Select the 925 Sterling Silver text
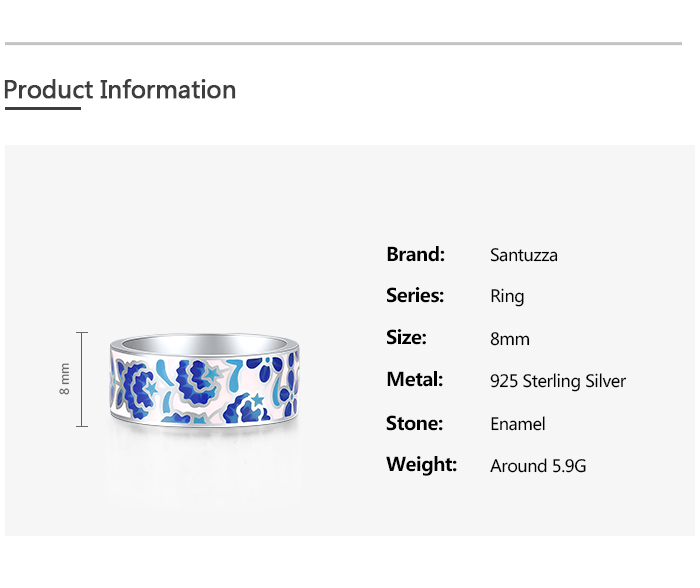 pyautogui.click(x=558, y=381)
